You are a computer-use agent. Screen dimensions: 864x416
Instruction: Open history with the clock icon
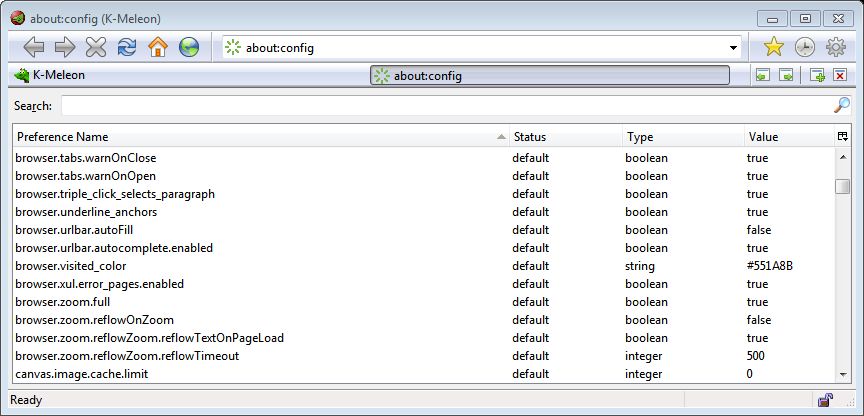click(x=804, y=47)
